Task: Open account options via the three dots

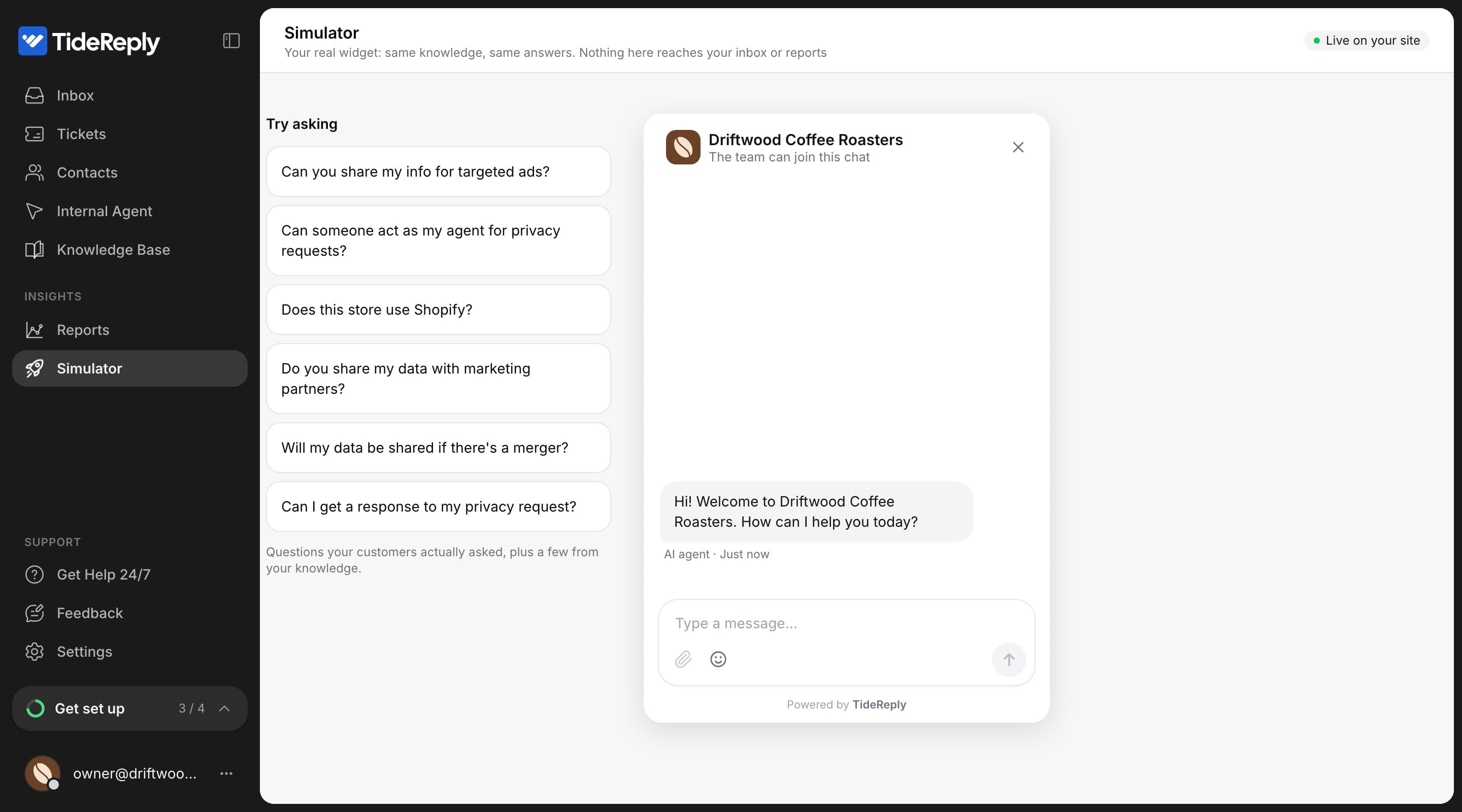Action: [x=226, y=773]
